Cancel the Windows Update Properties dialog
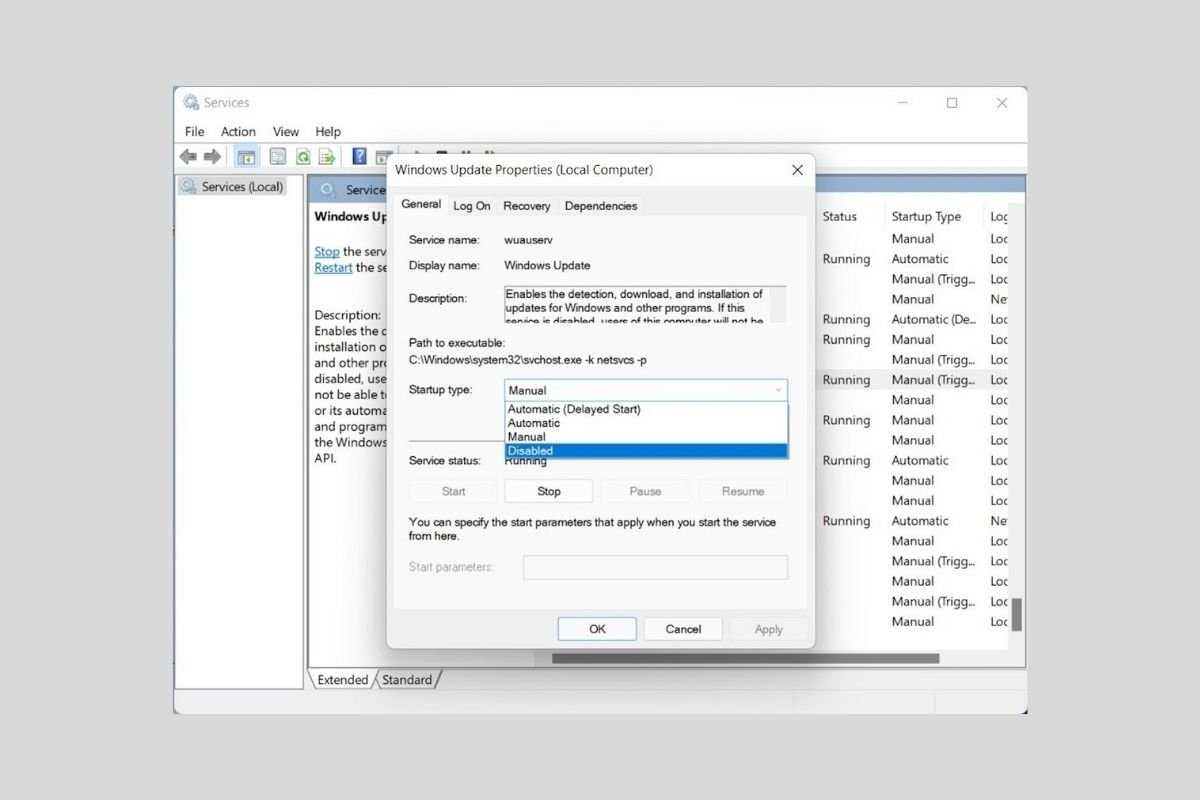 coord(683,629)
